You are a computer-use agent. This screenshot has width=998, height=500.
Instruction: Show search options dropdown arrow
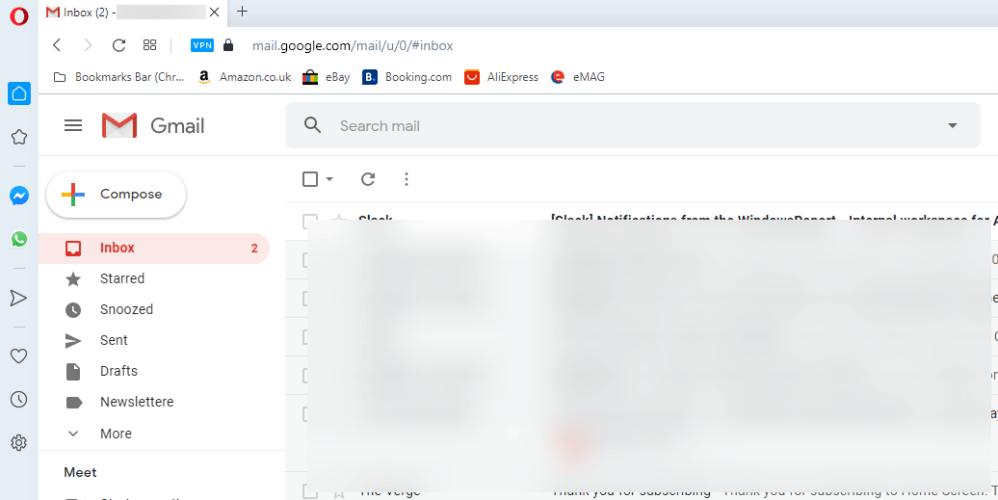(x=952, y=125)
